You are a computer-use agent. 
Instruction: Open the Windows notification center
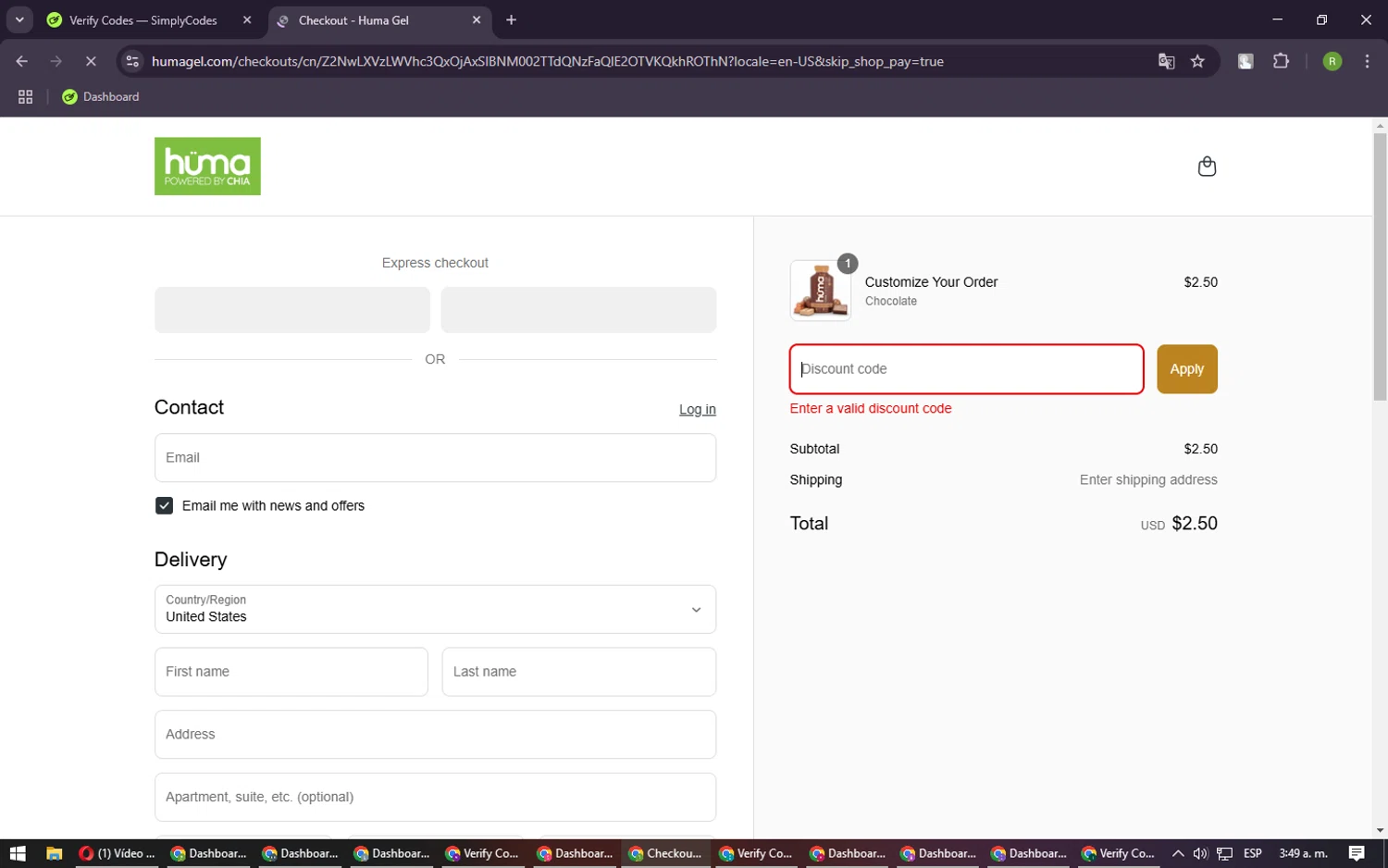coord(1357,853)
